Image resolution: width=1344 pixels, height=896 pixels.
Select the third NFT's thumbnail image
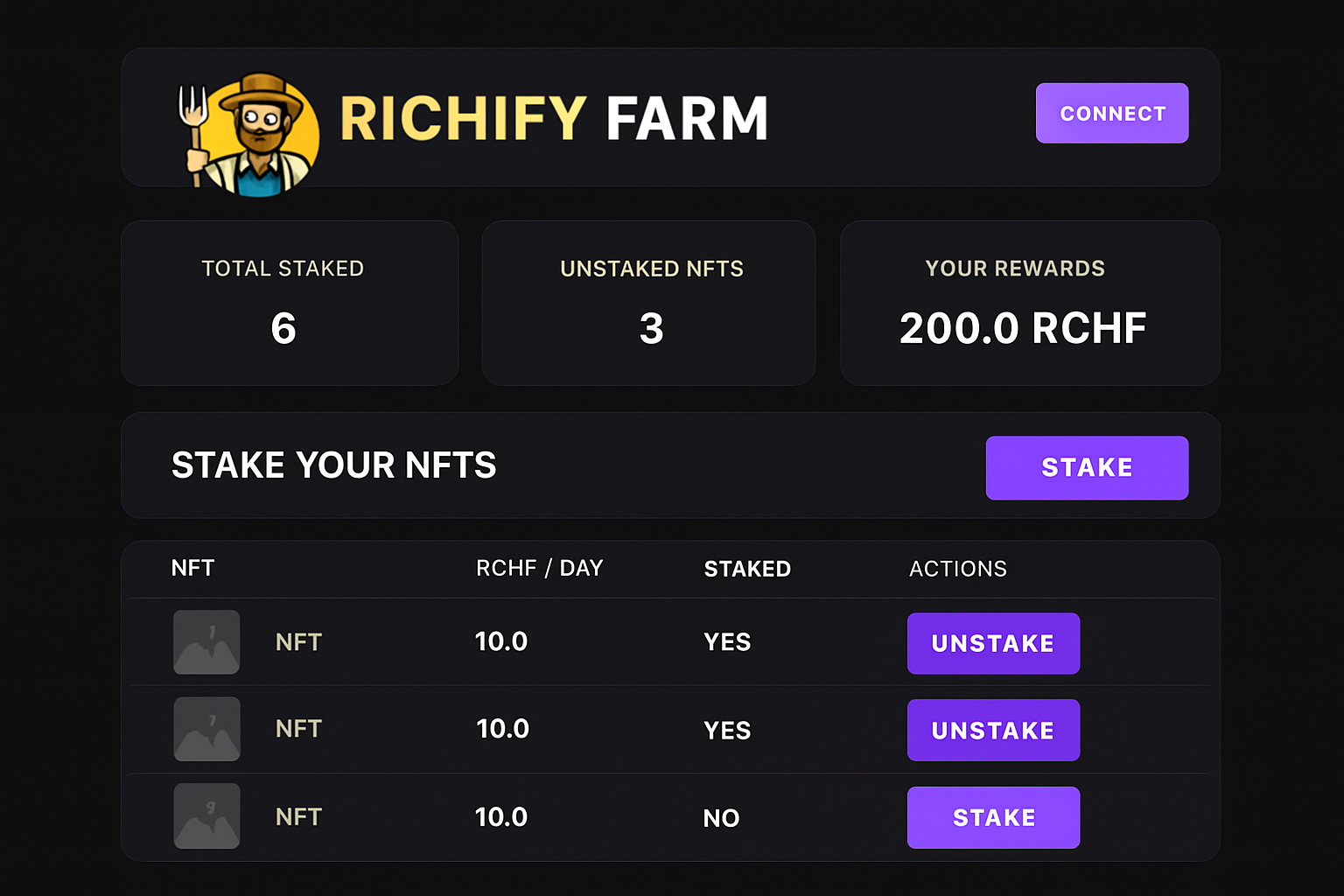click(x=206, y=816)
